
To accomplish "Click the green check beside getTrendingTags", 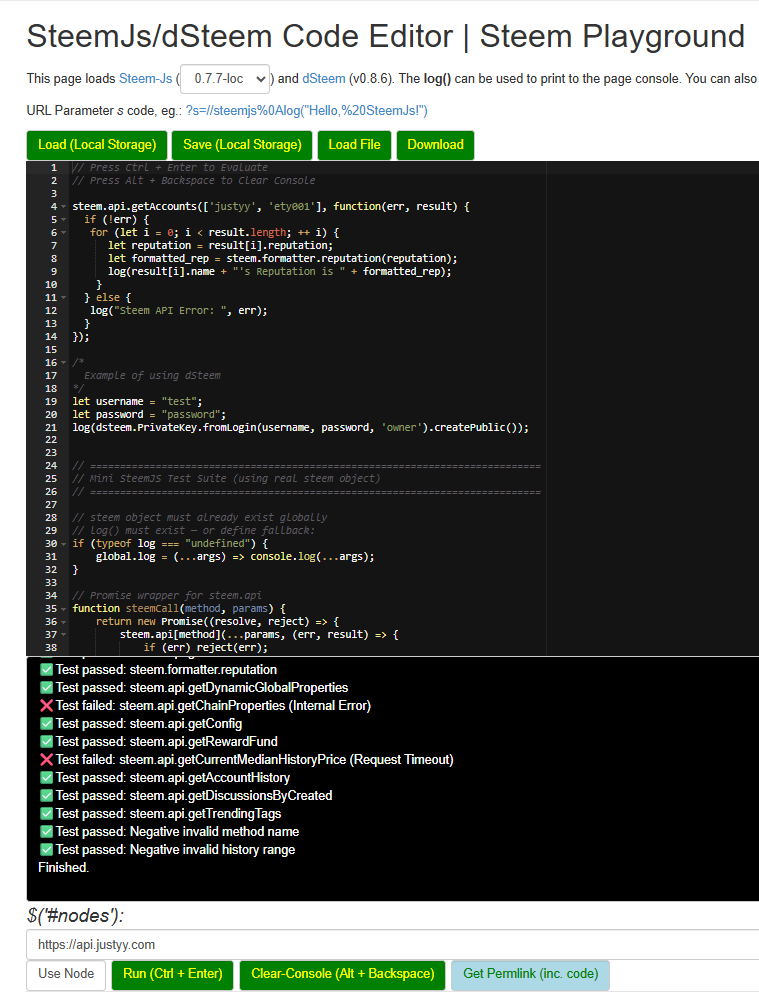I will [x=46, y=814].
